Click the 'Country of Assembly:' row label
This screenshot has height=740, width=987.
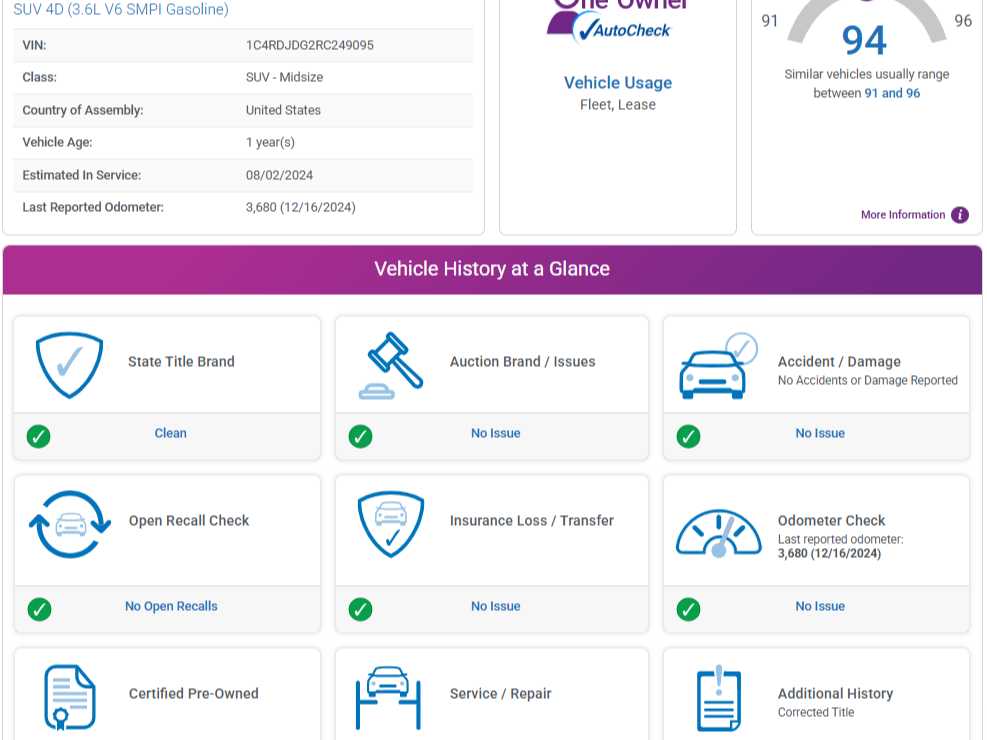point(82,110)
